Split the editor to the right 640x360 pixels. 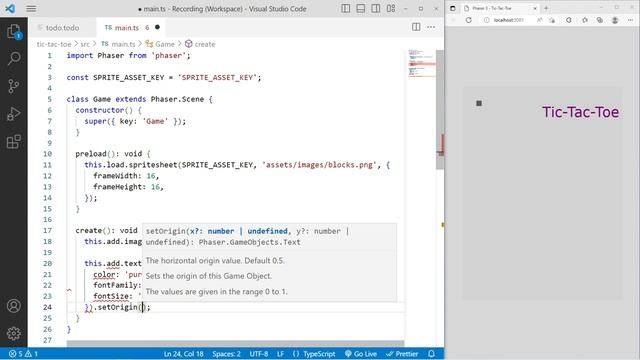(x=416, y=27)
